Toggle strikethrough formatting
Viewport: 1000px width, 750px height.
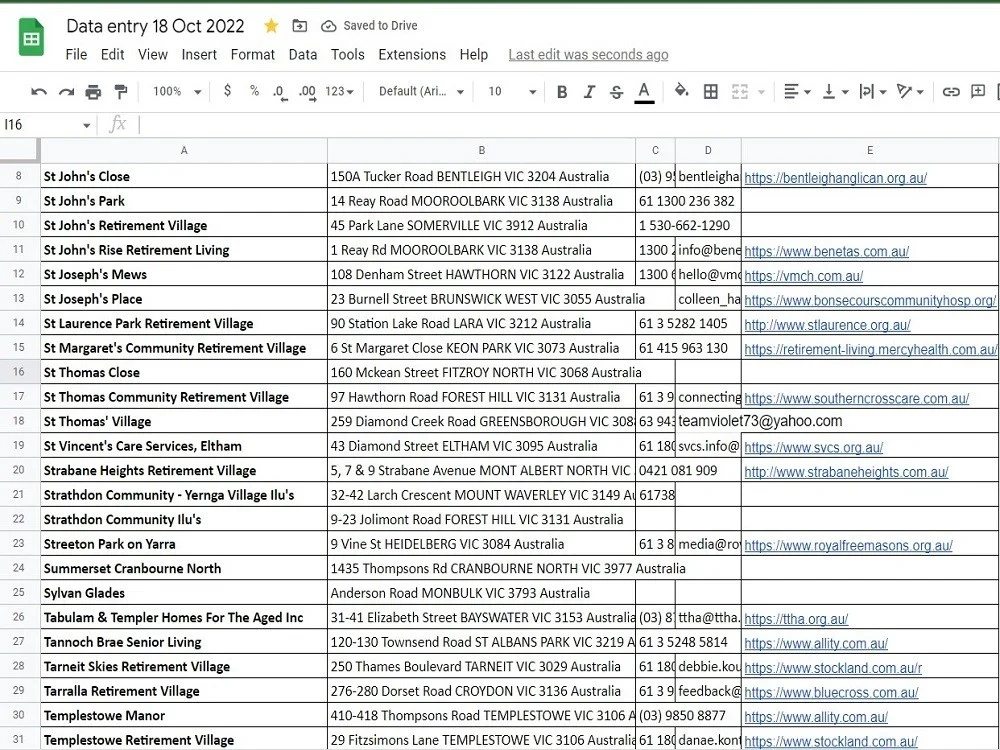coord(616,92)
